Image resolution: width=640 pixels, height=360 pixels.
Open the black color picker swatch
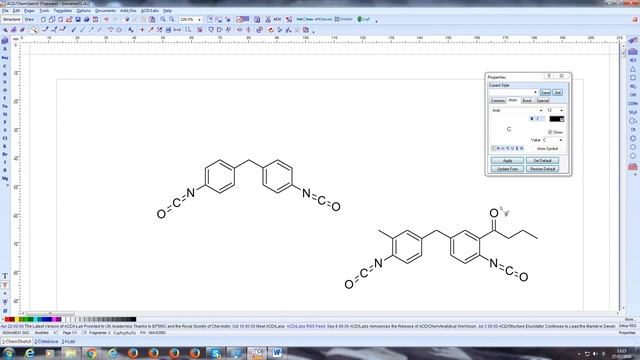point(557,119)
